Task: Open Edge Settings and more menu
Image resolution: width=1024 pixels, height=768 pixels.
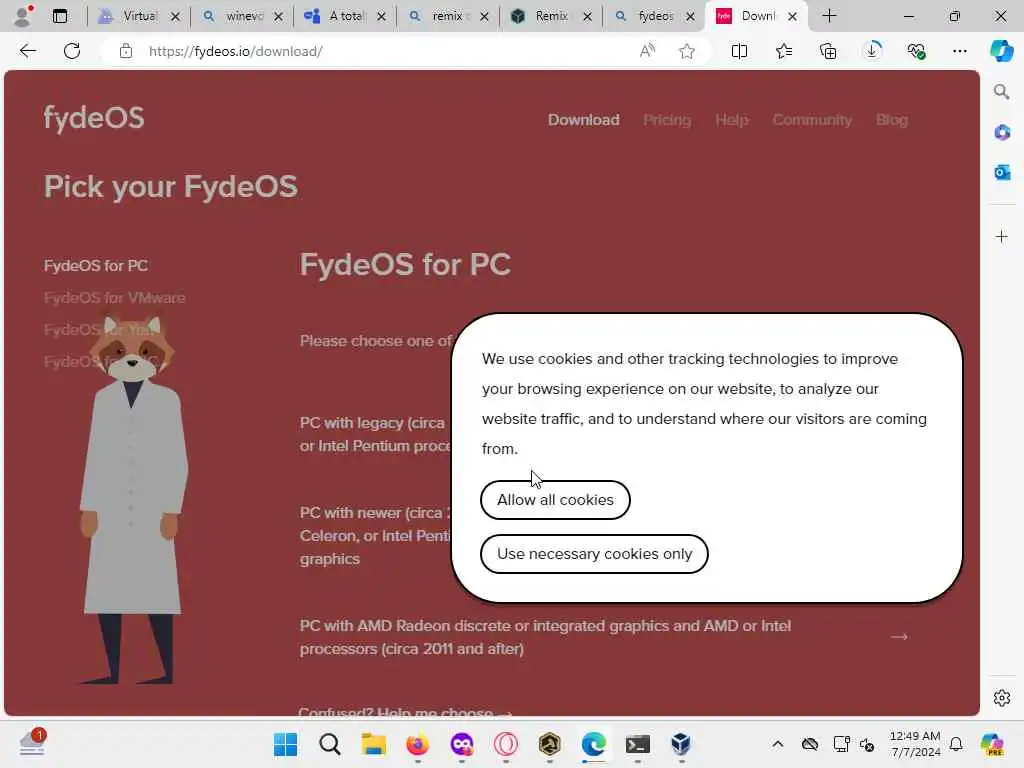Action: click(959, 51)
